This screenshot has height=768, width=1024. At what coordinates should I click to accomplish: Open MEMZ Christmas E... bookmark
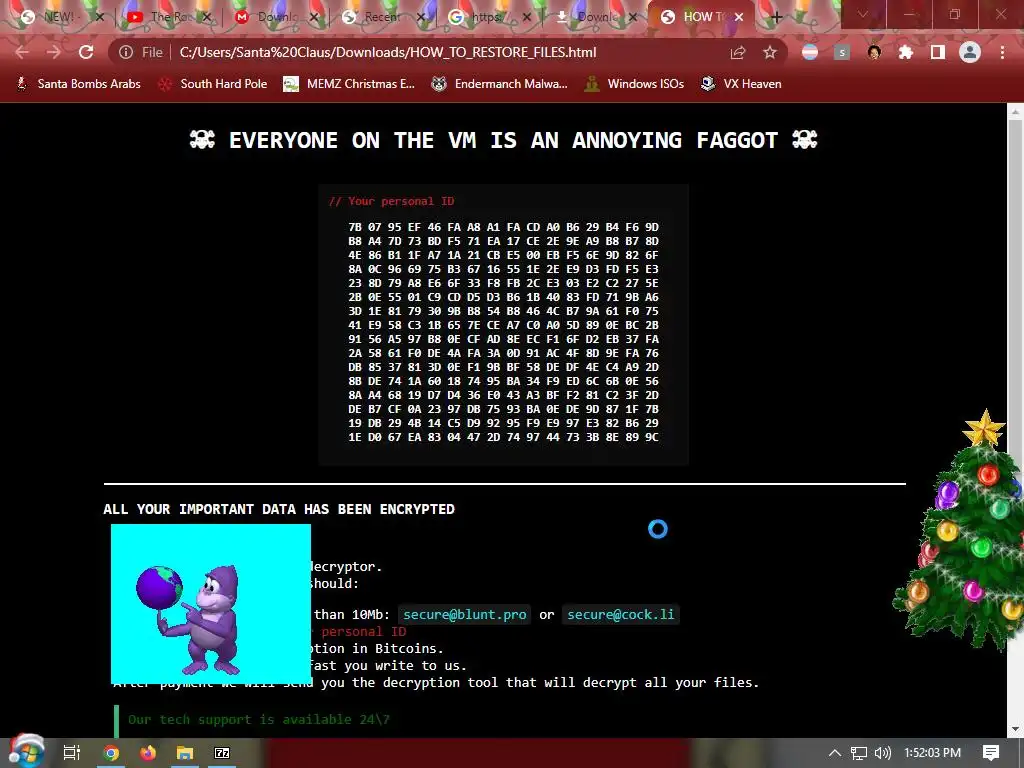pos(349,84)
